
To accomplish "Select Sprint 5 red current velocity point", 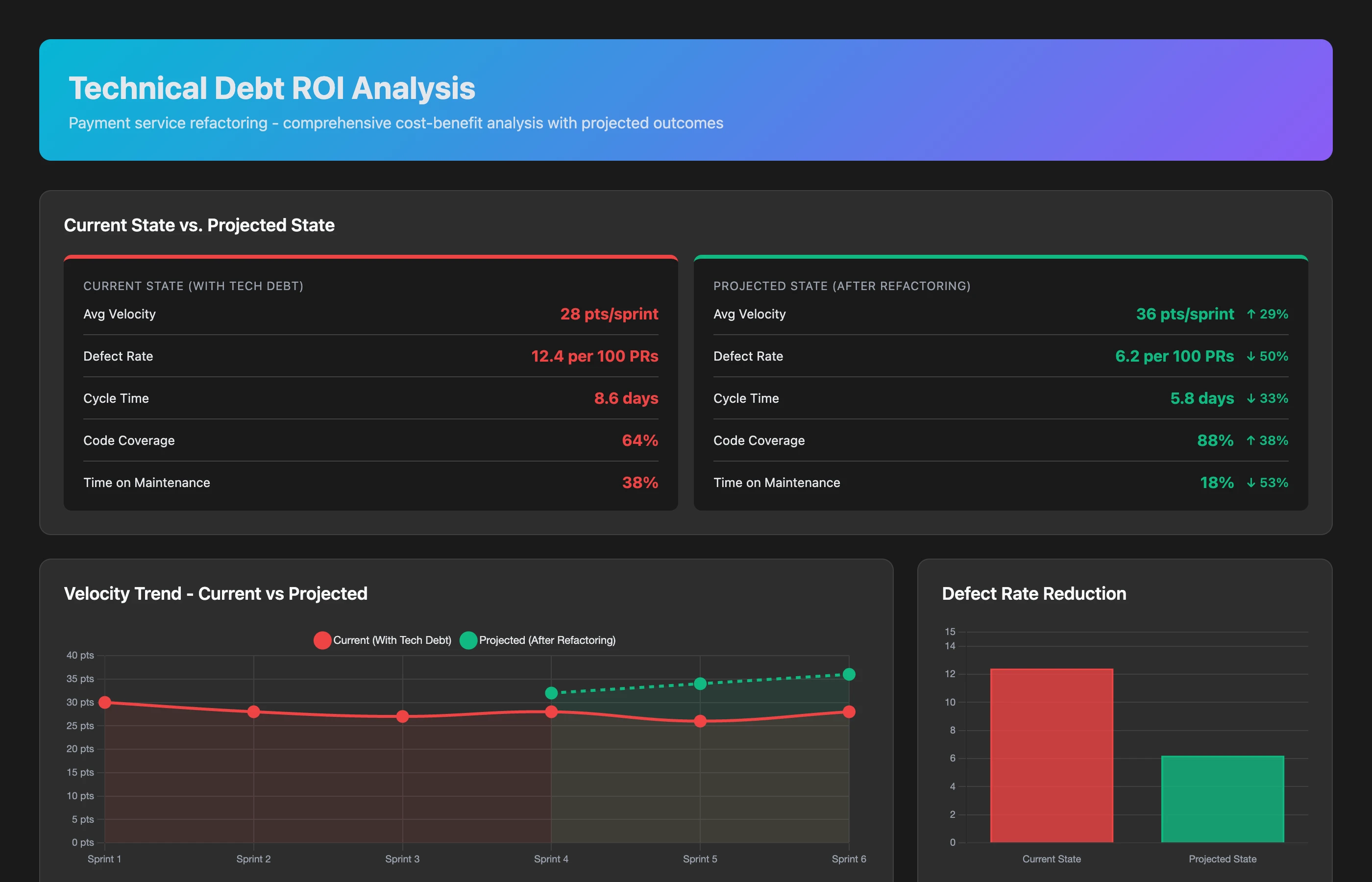I will pos(700,721).
